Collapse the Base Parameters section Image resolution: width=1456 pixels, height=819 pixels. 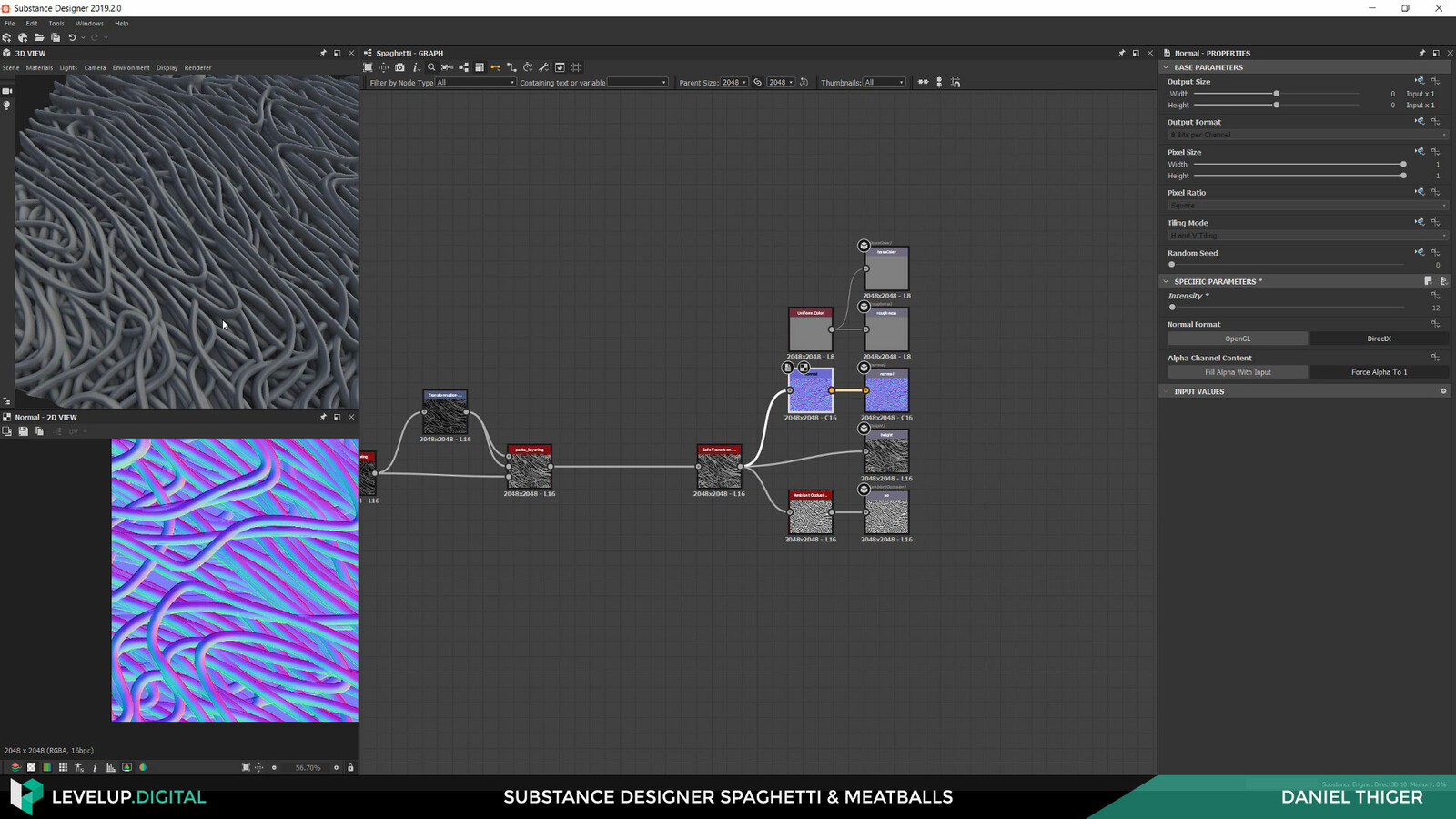[x=1168, y=66]
